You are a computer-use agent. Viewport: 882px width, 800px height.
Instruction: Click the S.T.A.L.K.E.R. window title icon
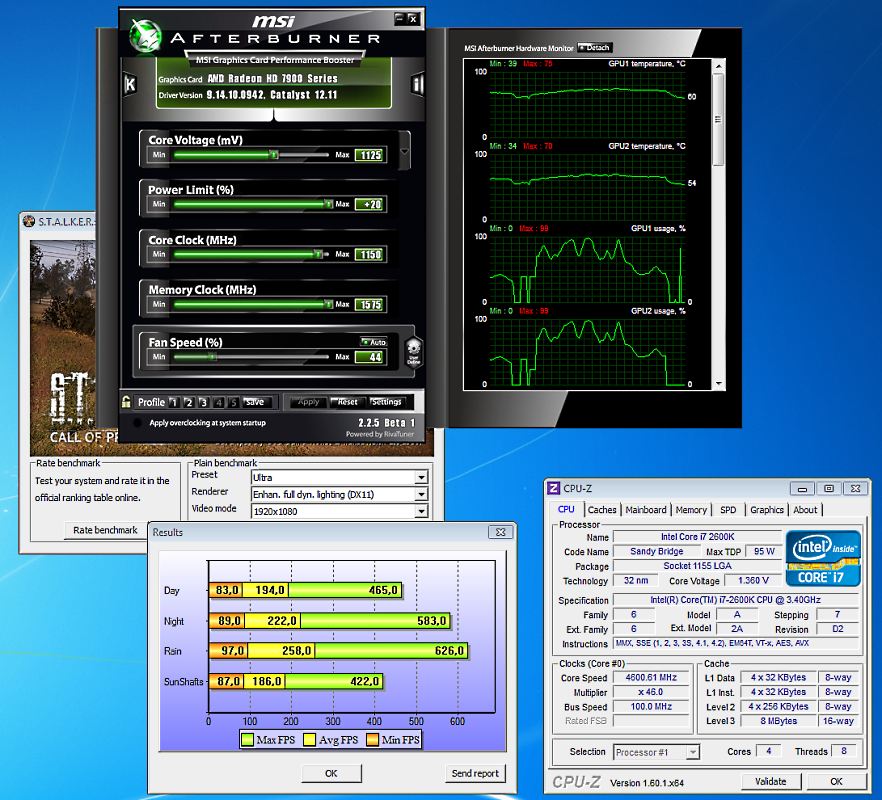(x=29, y=221)
